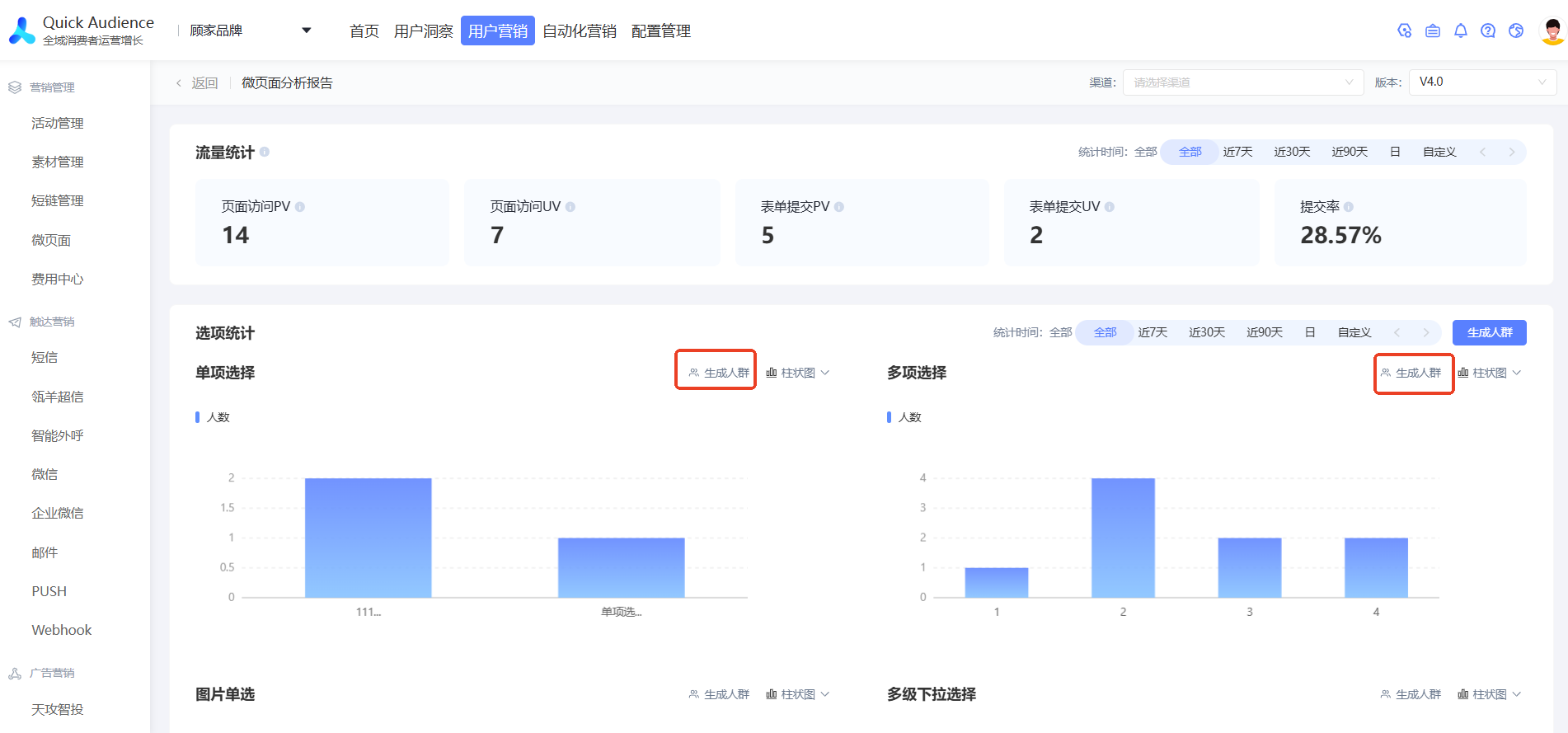Open the help question-mark icon
Viewport: 1568px width, 733px height.
coord(1488,31)
